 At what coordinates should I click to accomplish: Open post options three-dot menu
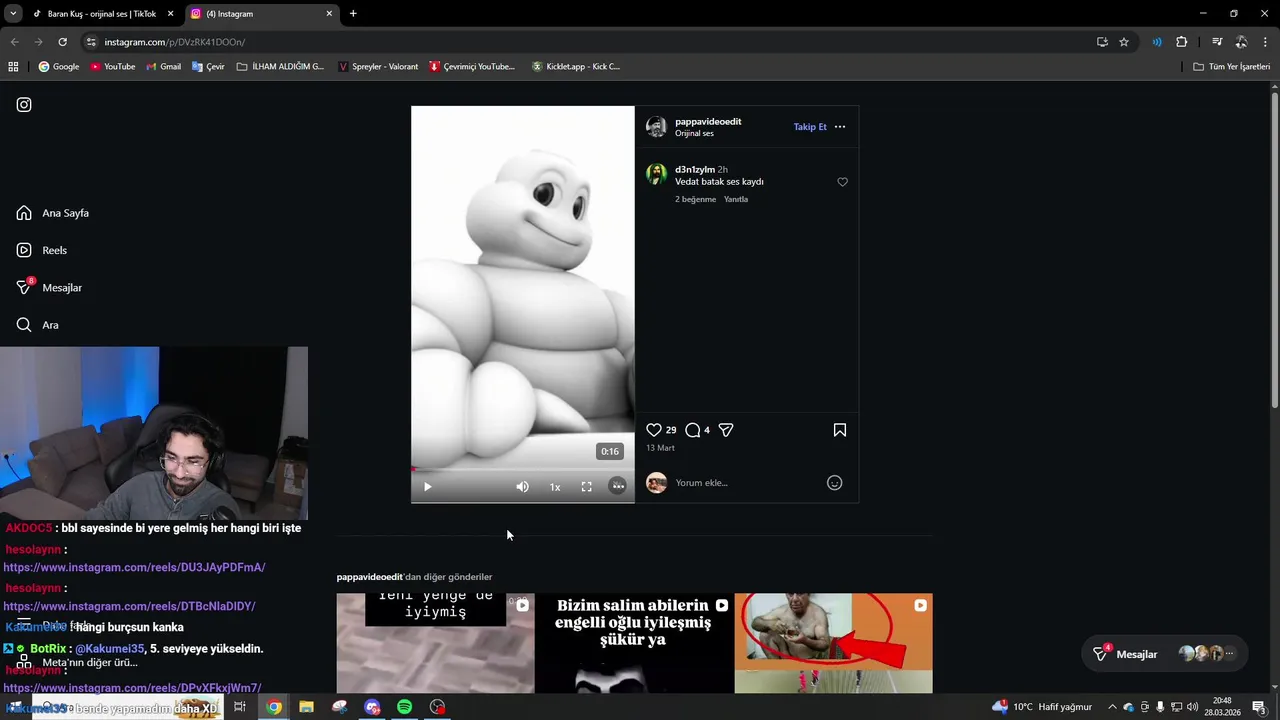tap(840, 127)
